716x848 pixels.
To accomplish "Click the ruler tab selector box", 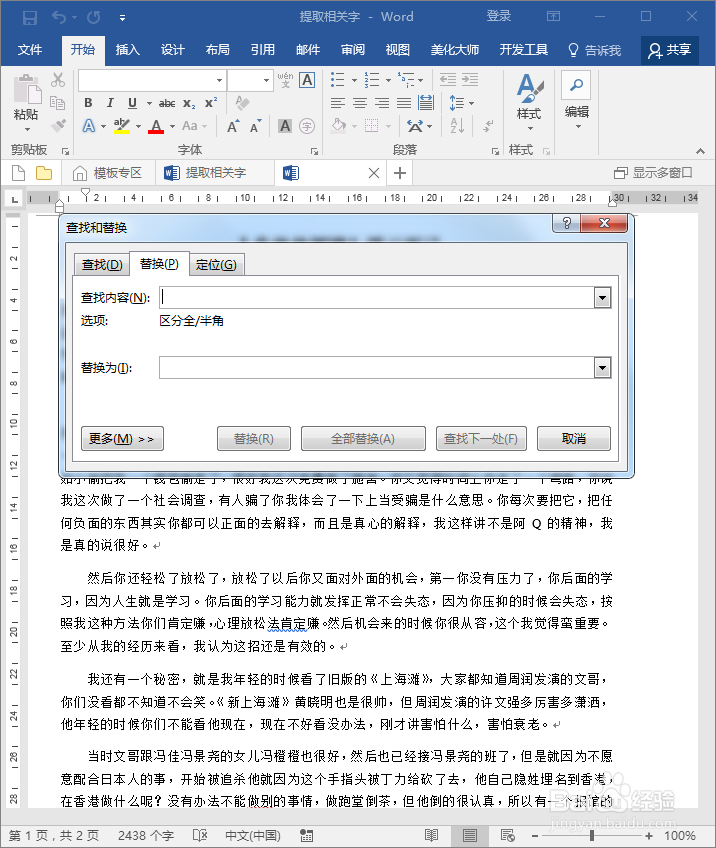I will click(x=15, y=199).
